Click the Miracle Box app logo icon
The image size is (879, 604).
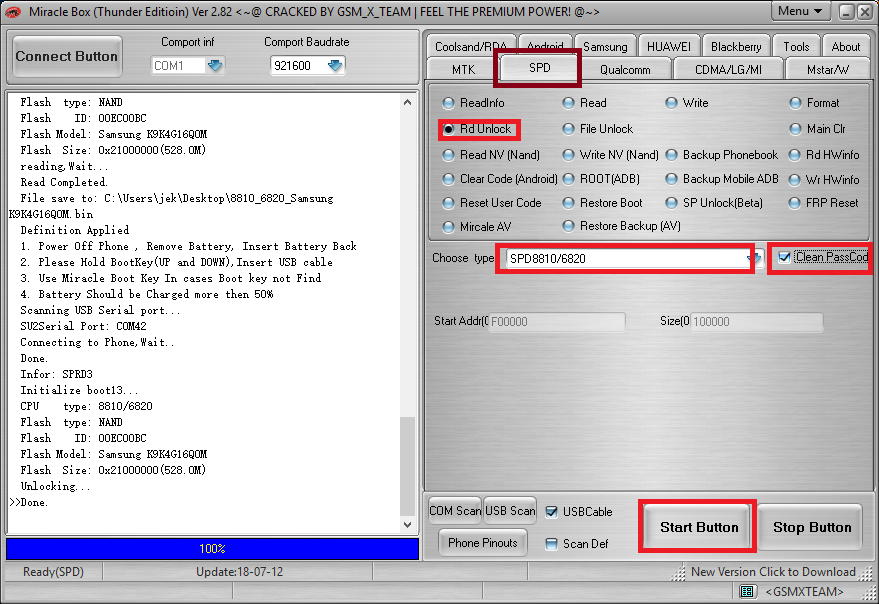12,11
